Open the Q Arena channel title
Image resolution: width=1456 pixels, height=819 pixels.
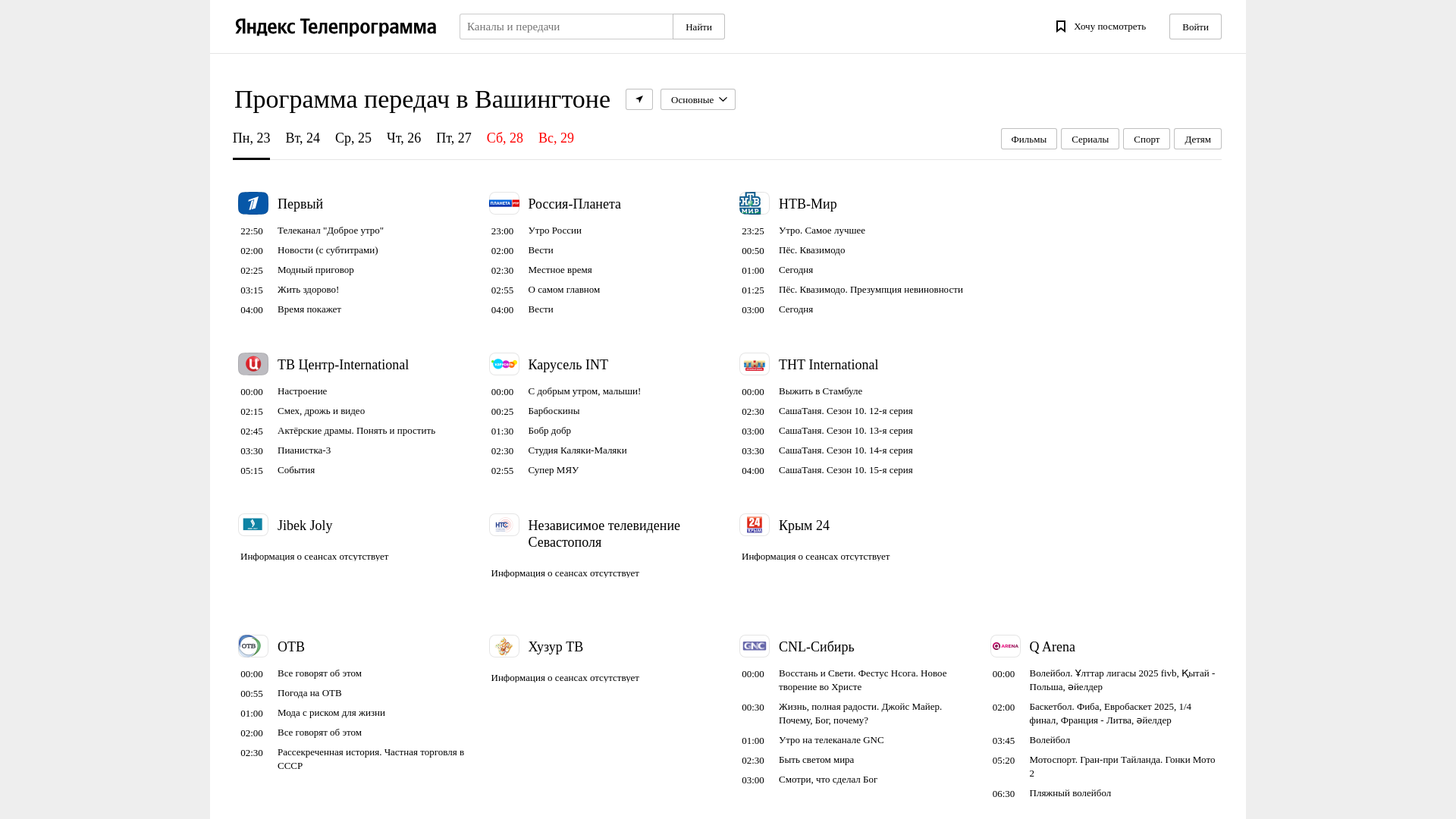tap(1052, 647)
